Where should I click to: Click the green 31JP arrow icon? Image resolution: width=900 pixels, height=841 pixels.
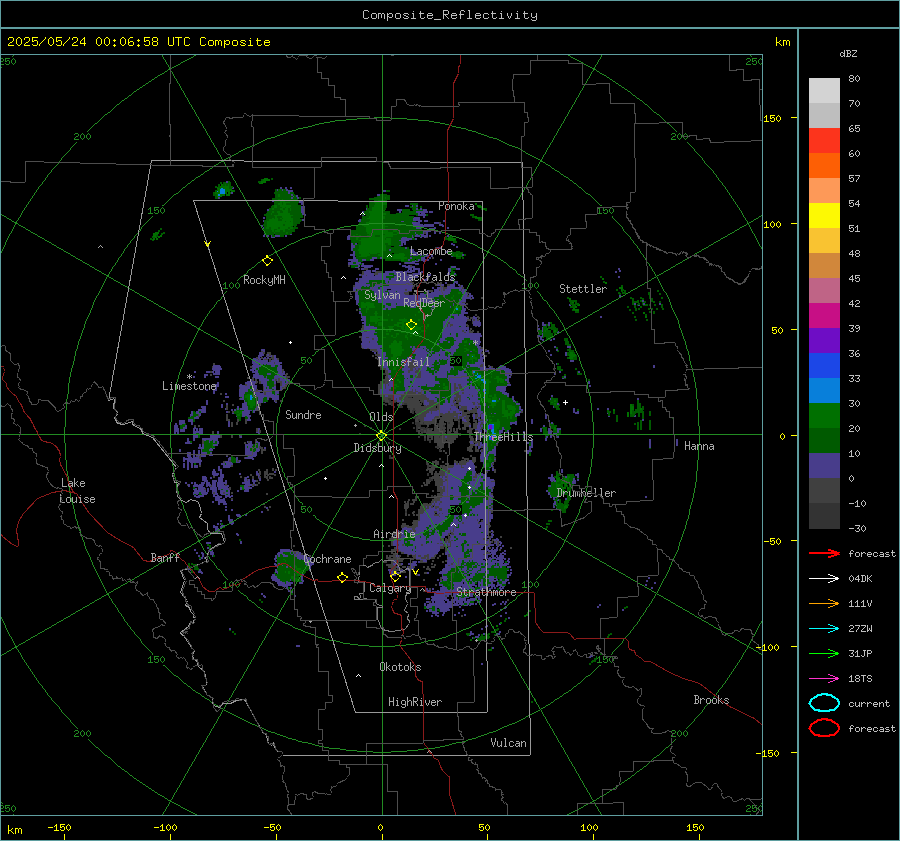(824, 653)
